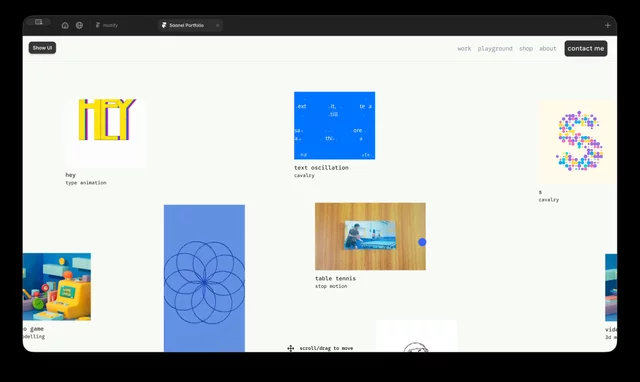Click the 'type animation' caption
The image size is (640, 382).
pos(86,183)
